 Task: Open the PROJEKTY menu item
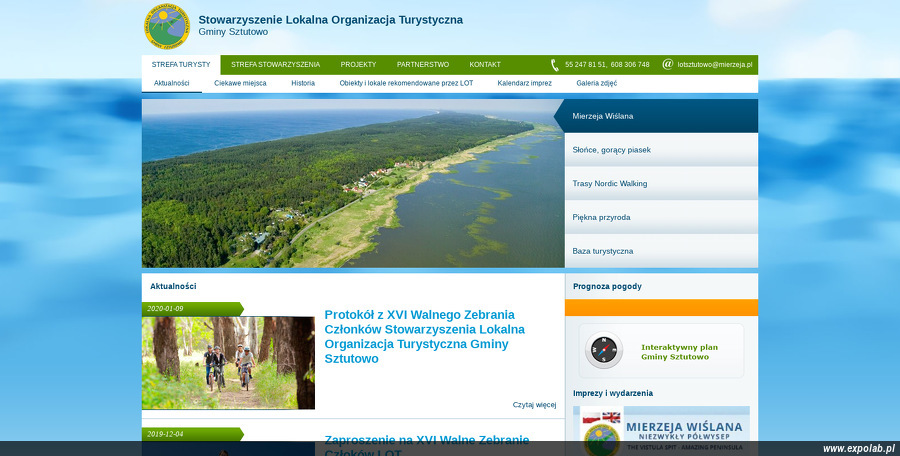[x=358, y=65]
